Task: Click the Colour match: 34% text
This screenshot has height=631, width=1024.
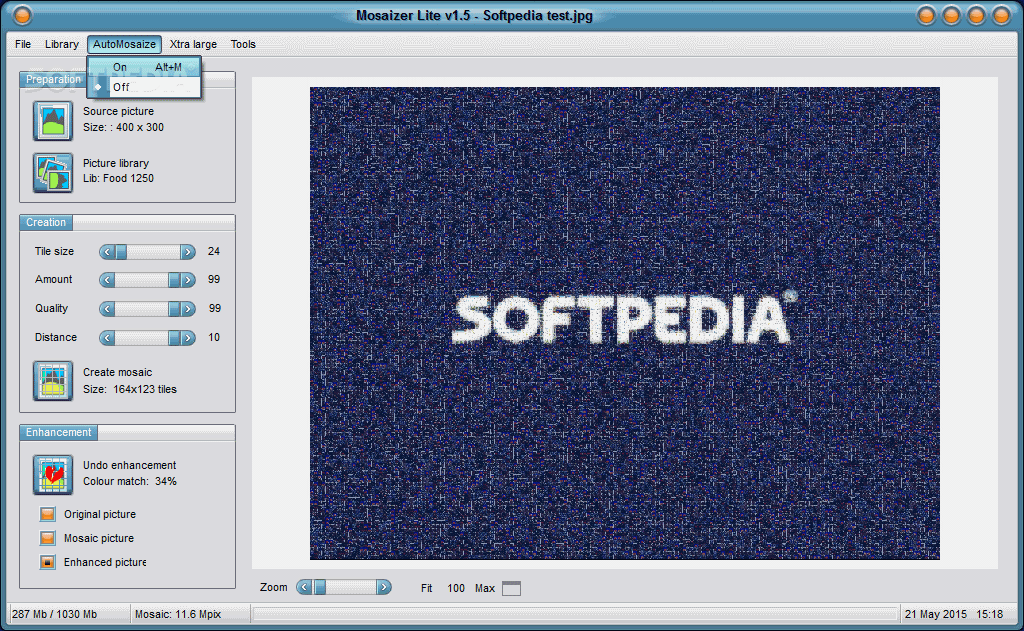Action: [129, 481]
